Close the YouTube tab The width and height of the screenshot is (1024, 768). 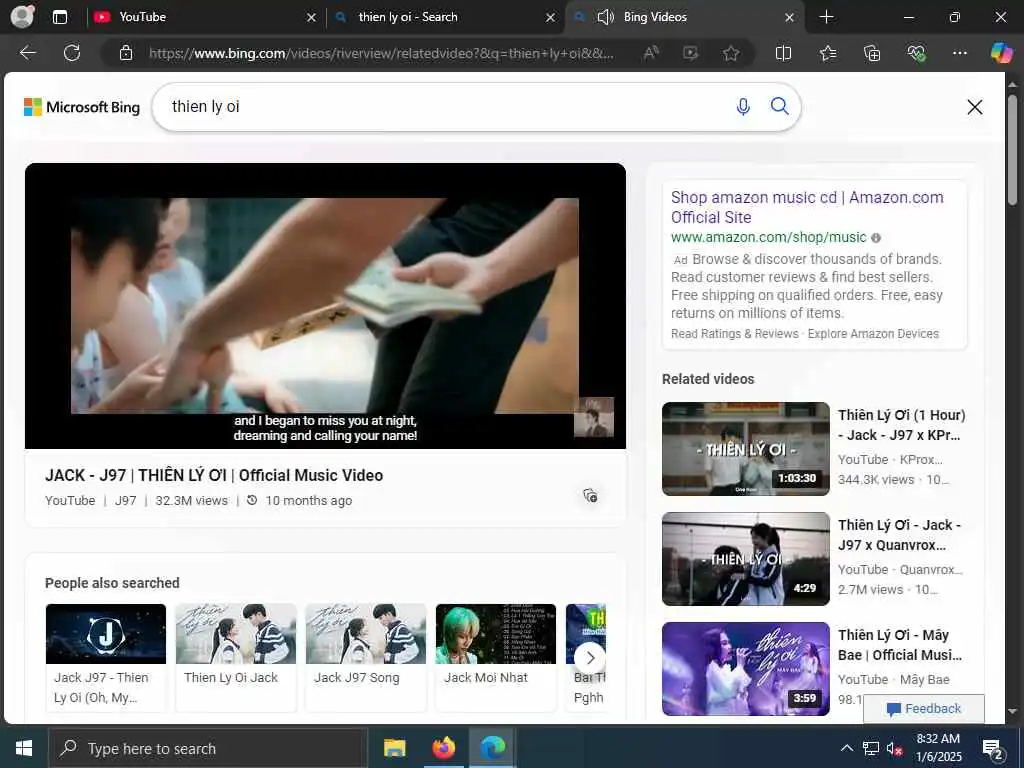(312, 18)
